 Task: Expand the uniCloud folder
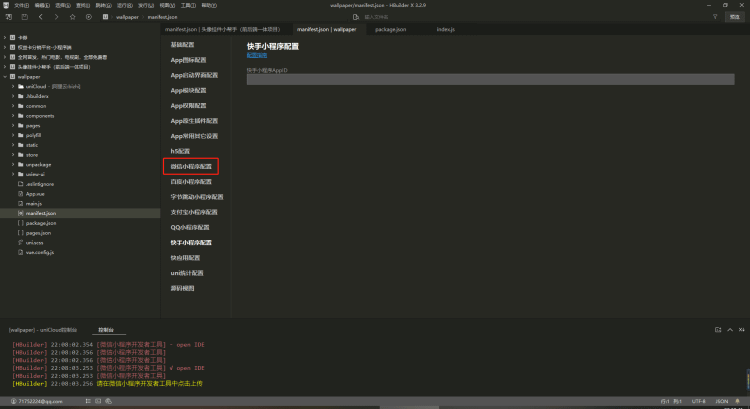coord(13,87)
